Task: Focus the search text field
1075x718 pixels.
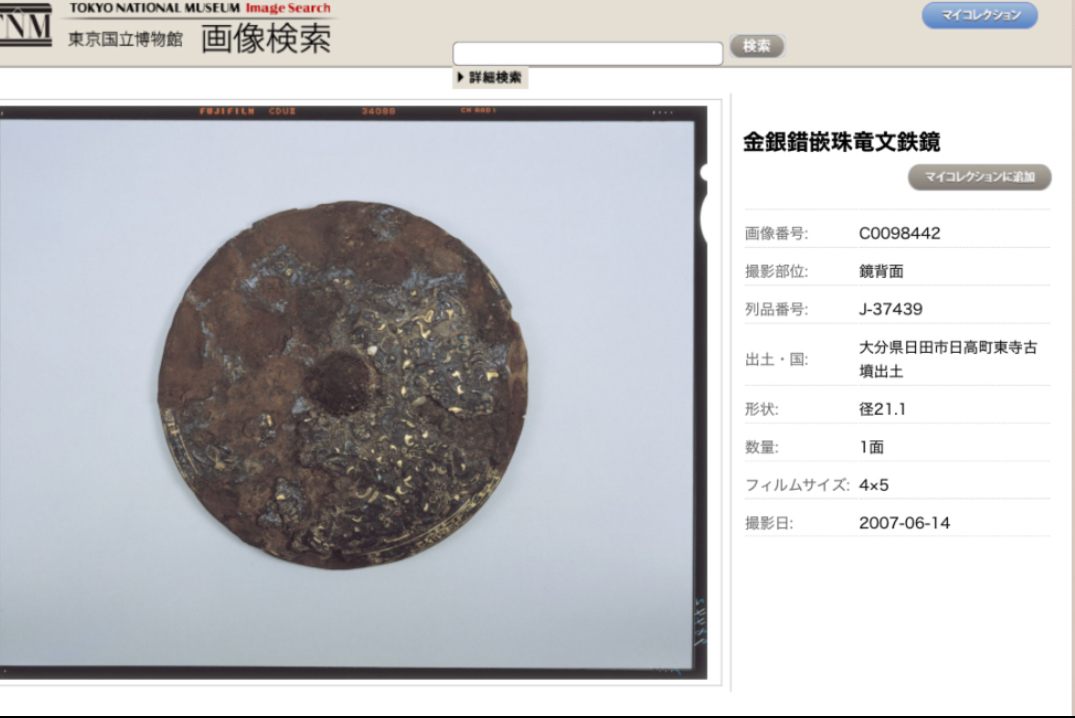Action: (x=587, y=54)
